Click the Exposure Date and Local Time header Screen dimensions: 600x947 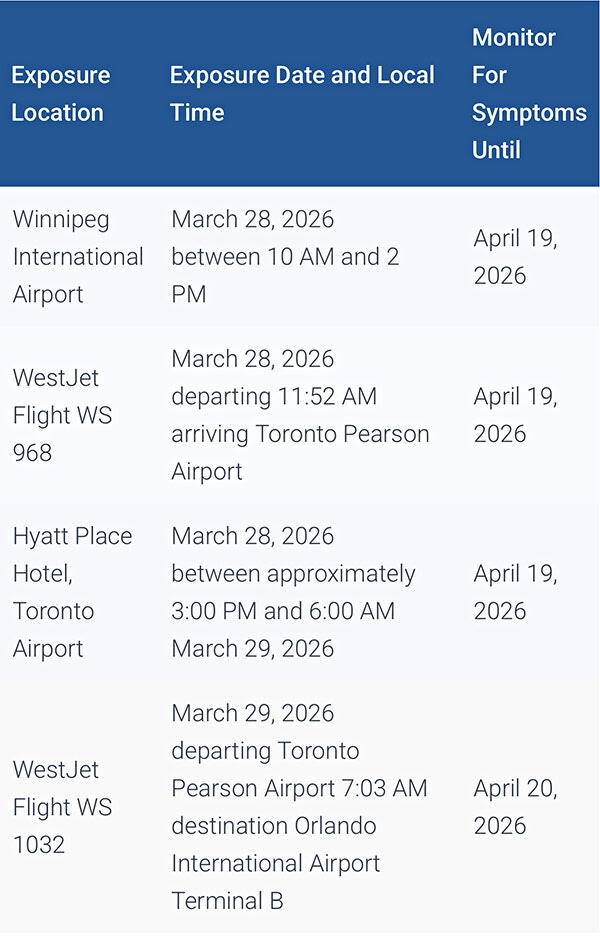click(x=302, y=94)
